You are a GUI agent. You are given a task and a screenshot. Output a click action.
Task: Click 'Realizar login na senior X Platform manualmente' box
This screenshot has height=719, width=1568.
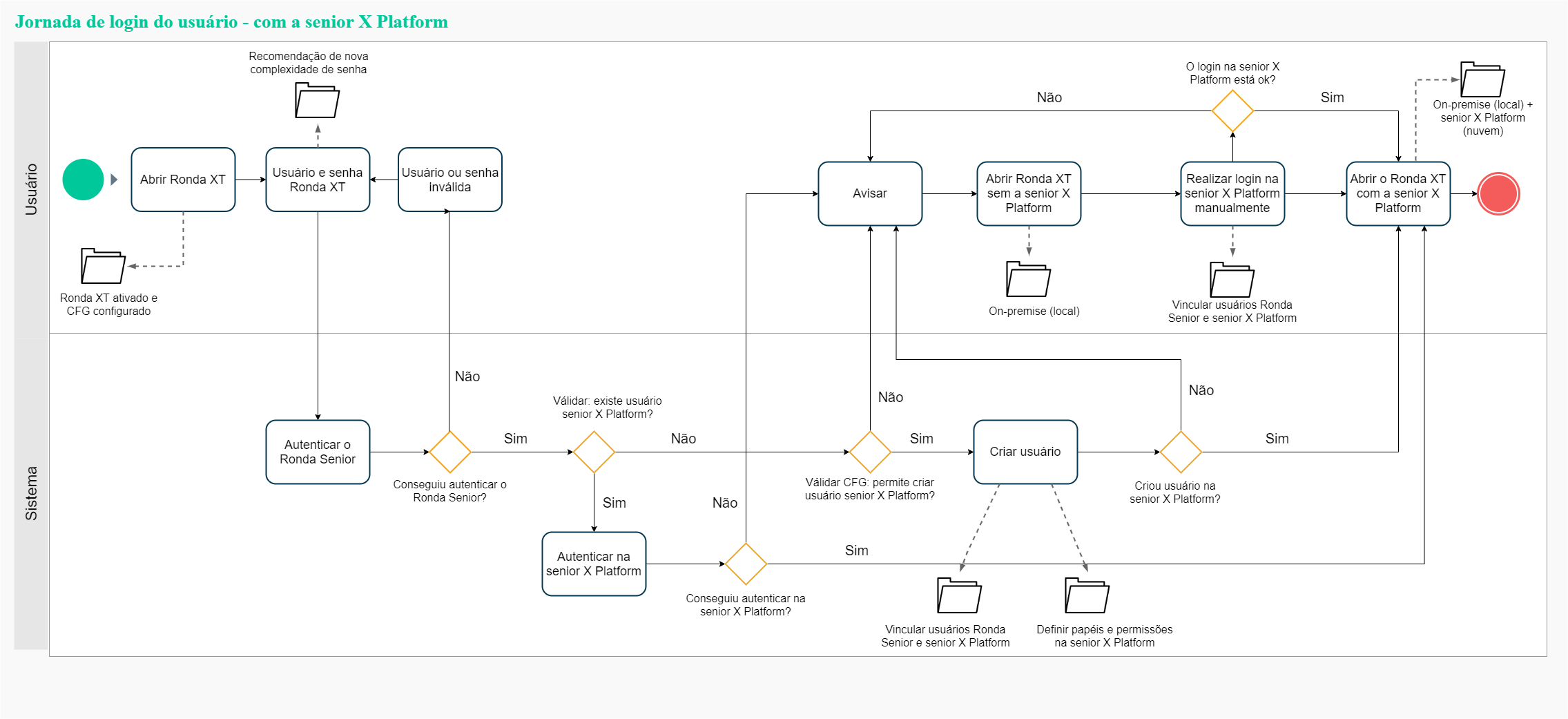click(1232, 193)
